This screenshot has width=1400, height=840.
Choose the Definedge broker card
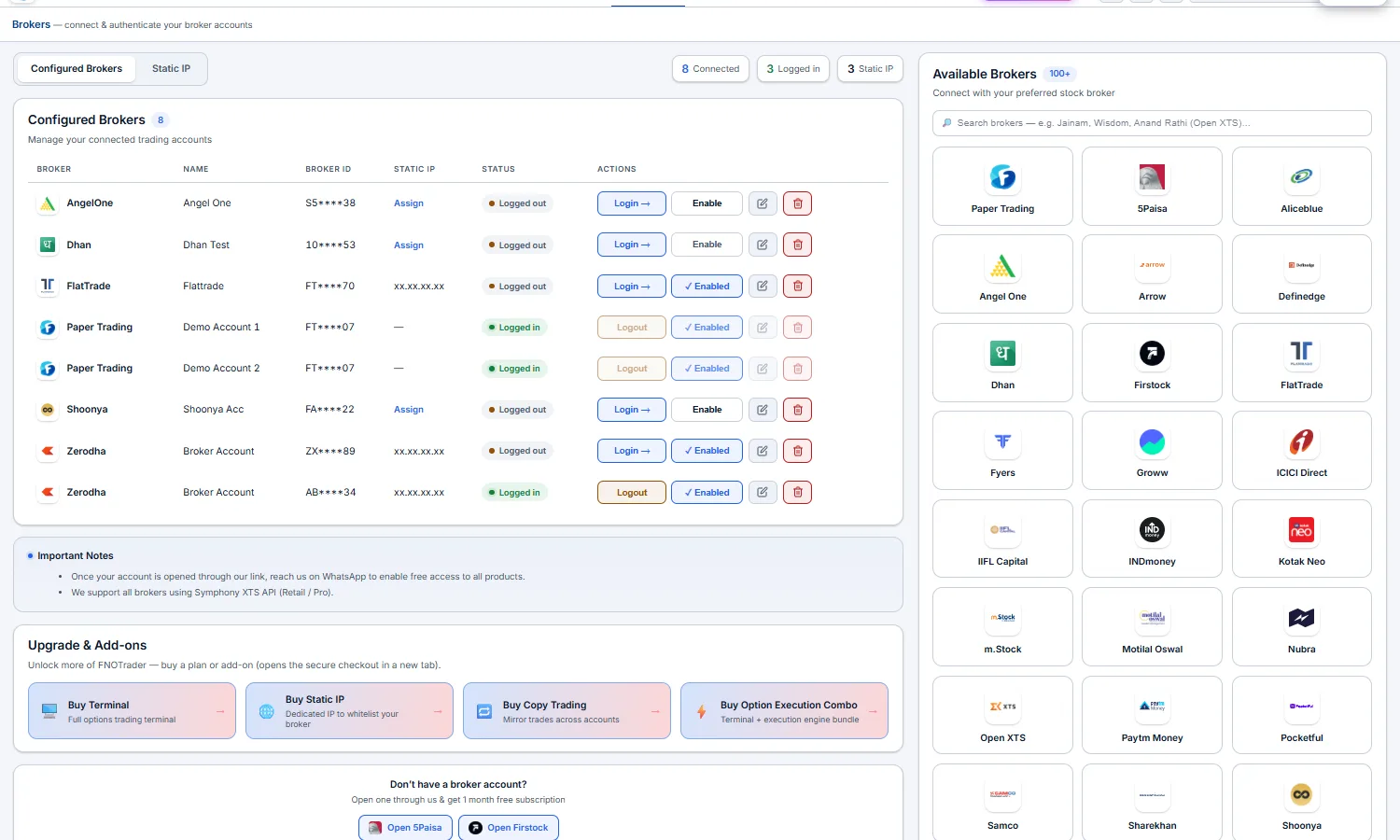tap(1302, 274)
